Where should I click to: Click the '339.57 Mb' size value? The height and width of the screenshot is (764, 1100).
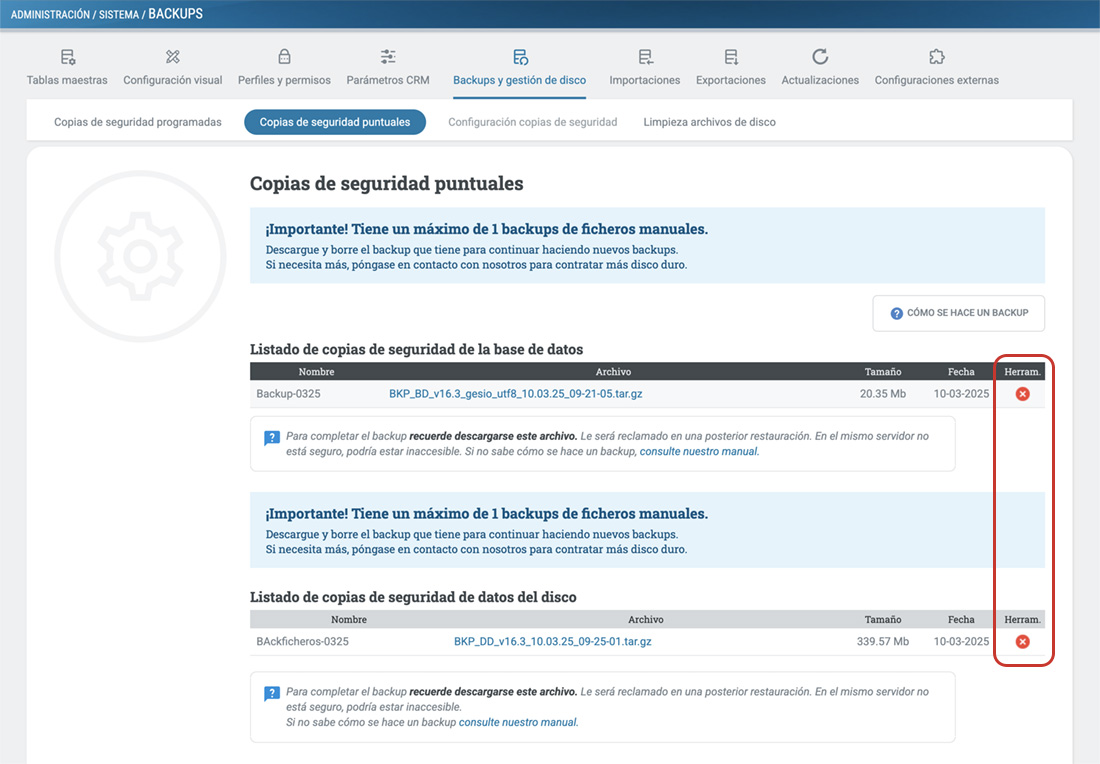coord(883,641)
